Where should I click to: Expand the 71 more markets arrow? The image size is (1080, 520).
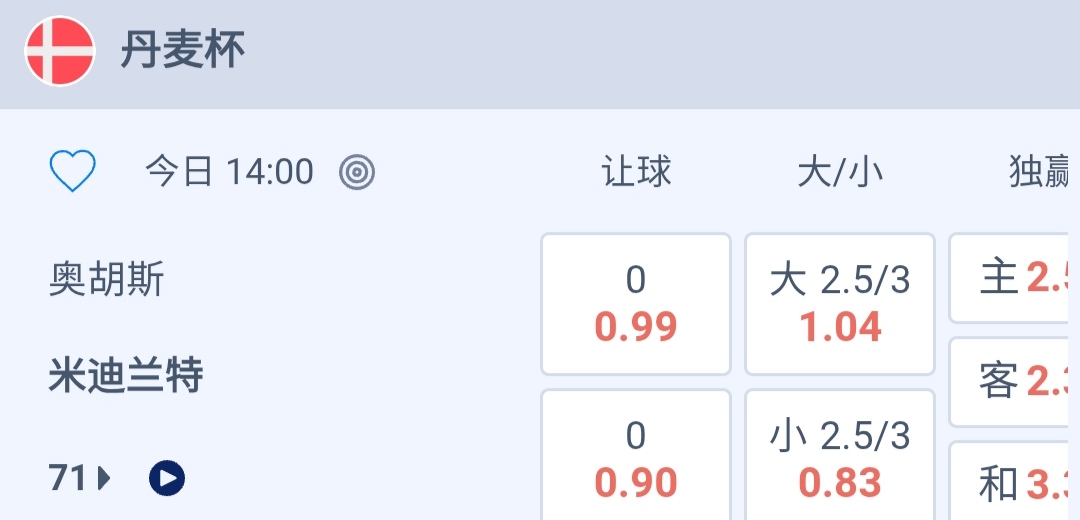pos(104,479)
